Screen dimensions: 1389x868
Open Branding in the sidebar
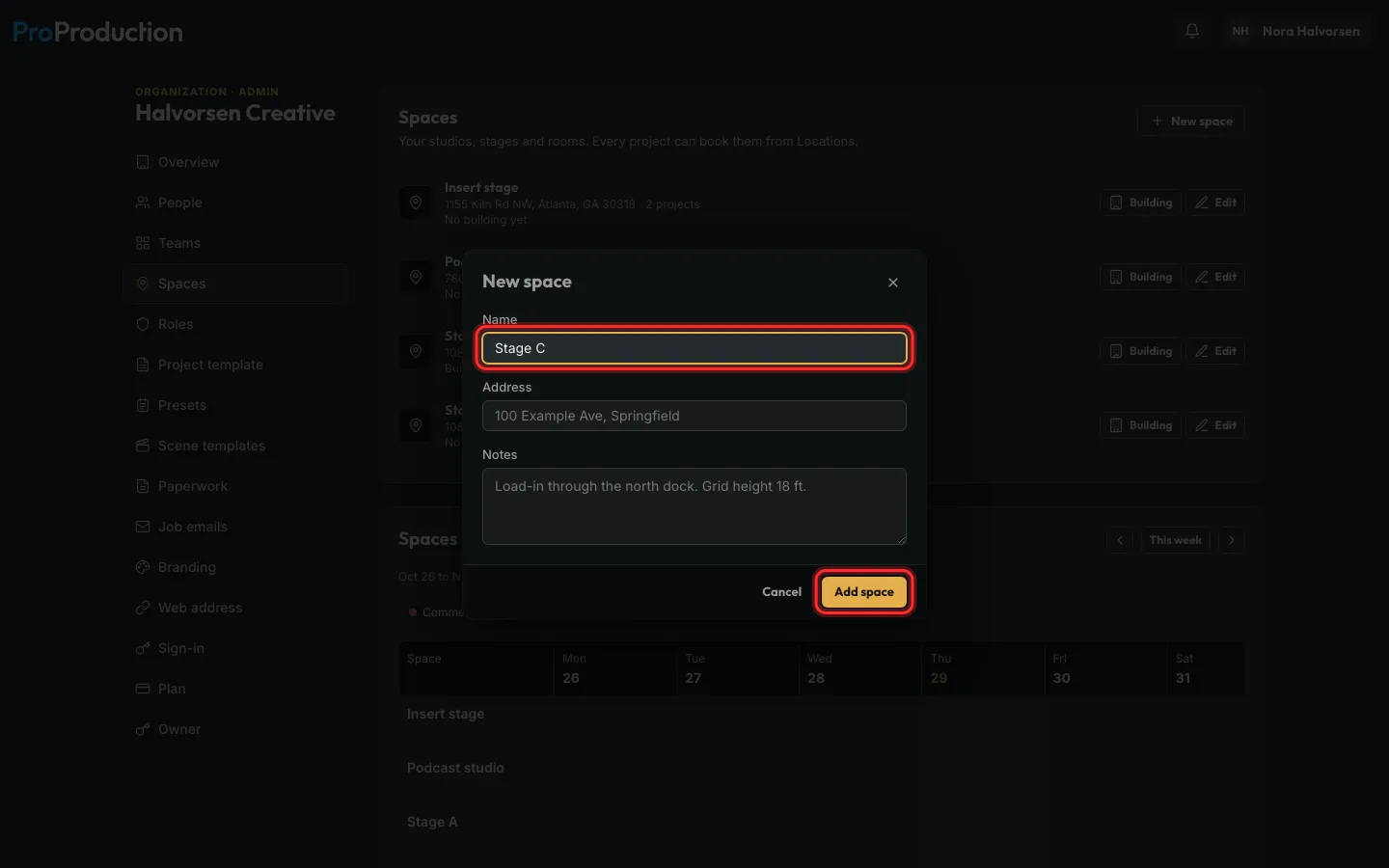tap(235, 567)
